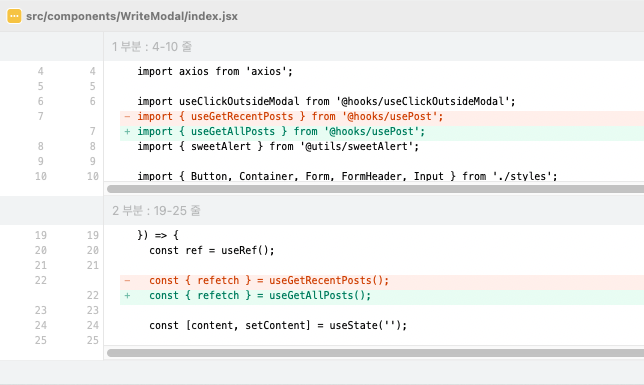Open file src/components/WriteModal/index.jsx header

pos(131,16)
